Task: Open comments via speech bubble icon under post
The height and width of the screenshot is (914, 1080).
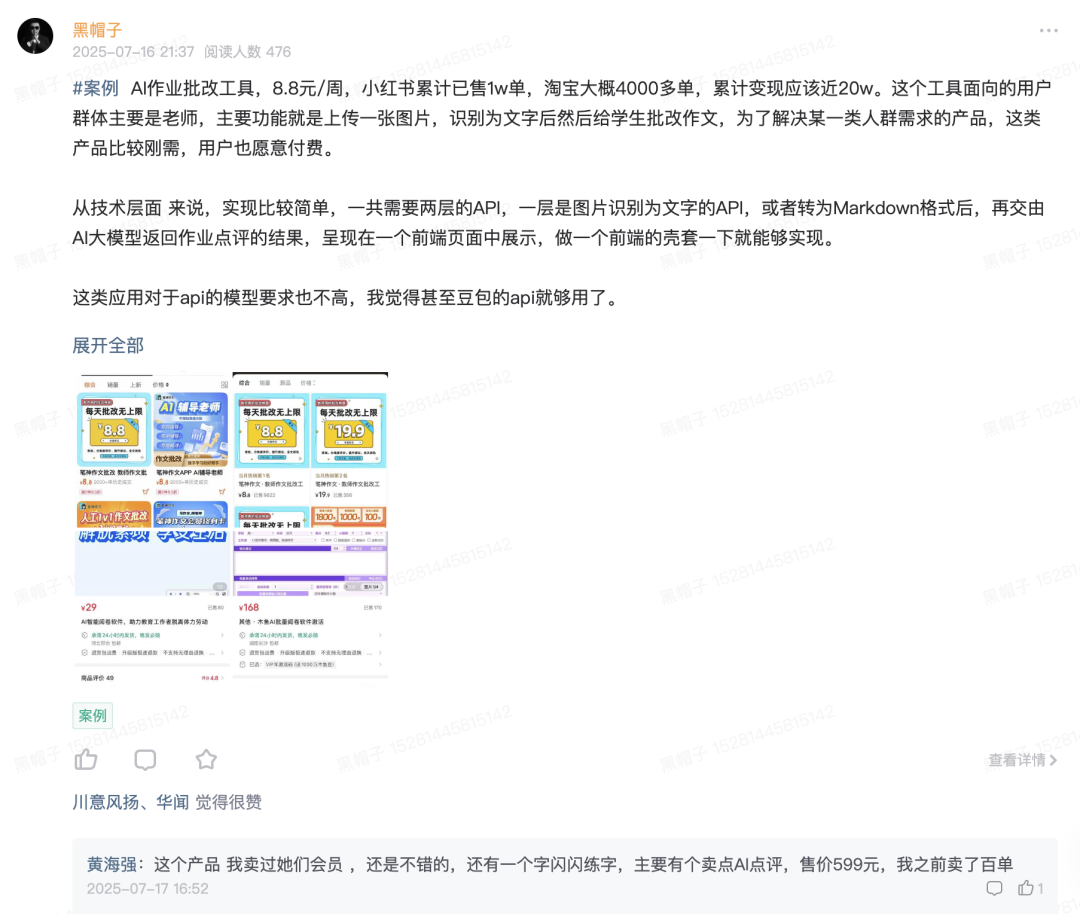Action: coord(145,760)
